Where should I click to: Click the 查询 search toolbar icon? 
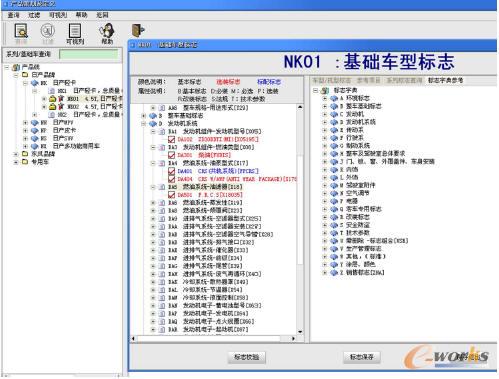pyautogui.click(x=21, y=31)
